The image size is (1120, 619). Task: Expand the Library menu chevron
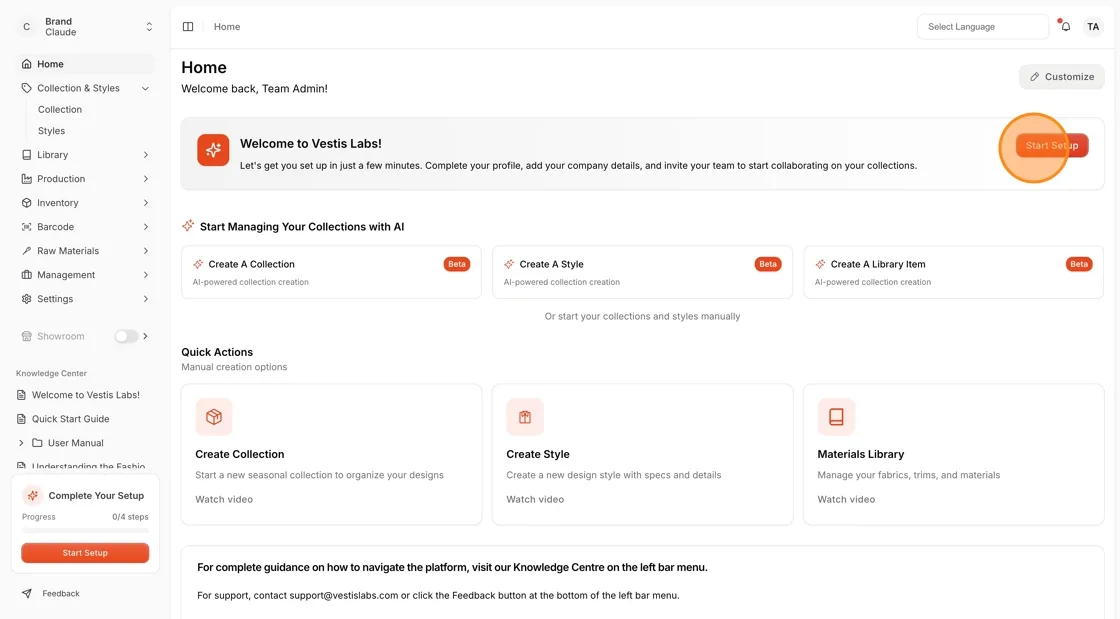pyautogui.click(x=146, y=155)
